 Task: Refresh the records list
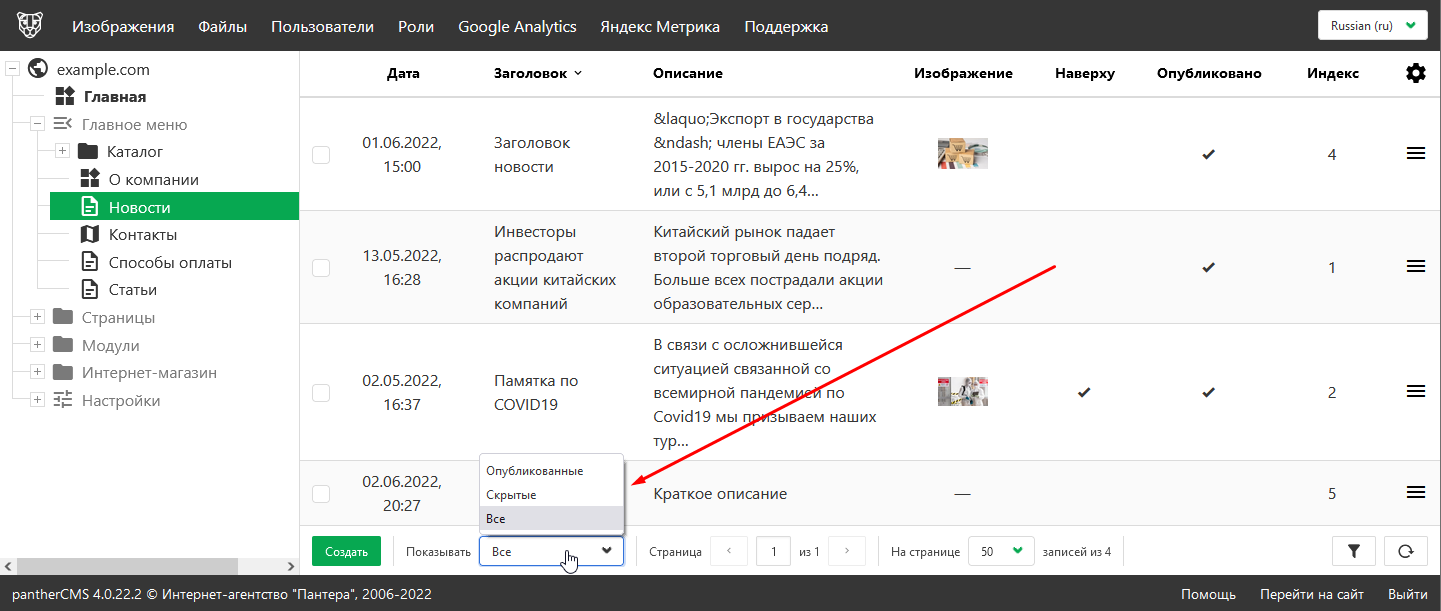(1405, 551)
